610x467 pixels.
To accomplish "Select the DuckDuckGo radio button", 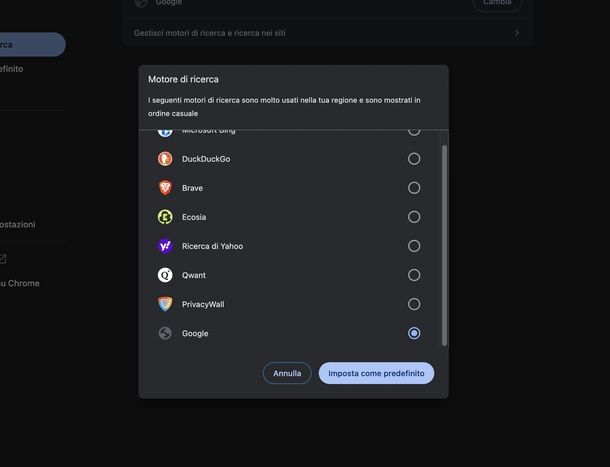I will pos(414,159).
